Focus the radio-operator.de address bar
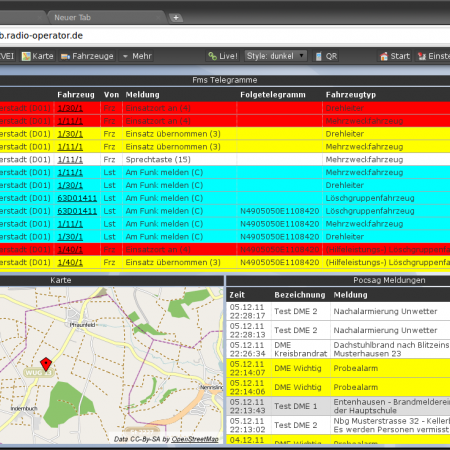Viewport: 450px width, 450px height. 225,36
